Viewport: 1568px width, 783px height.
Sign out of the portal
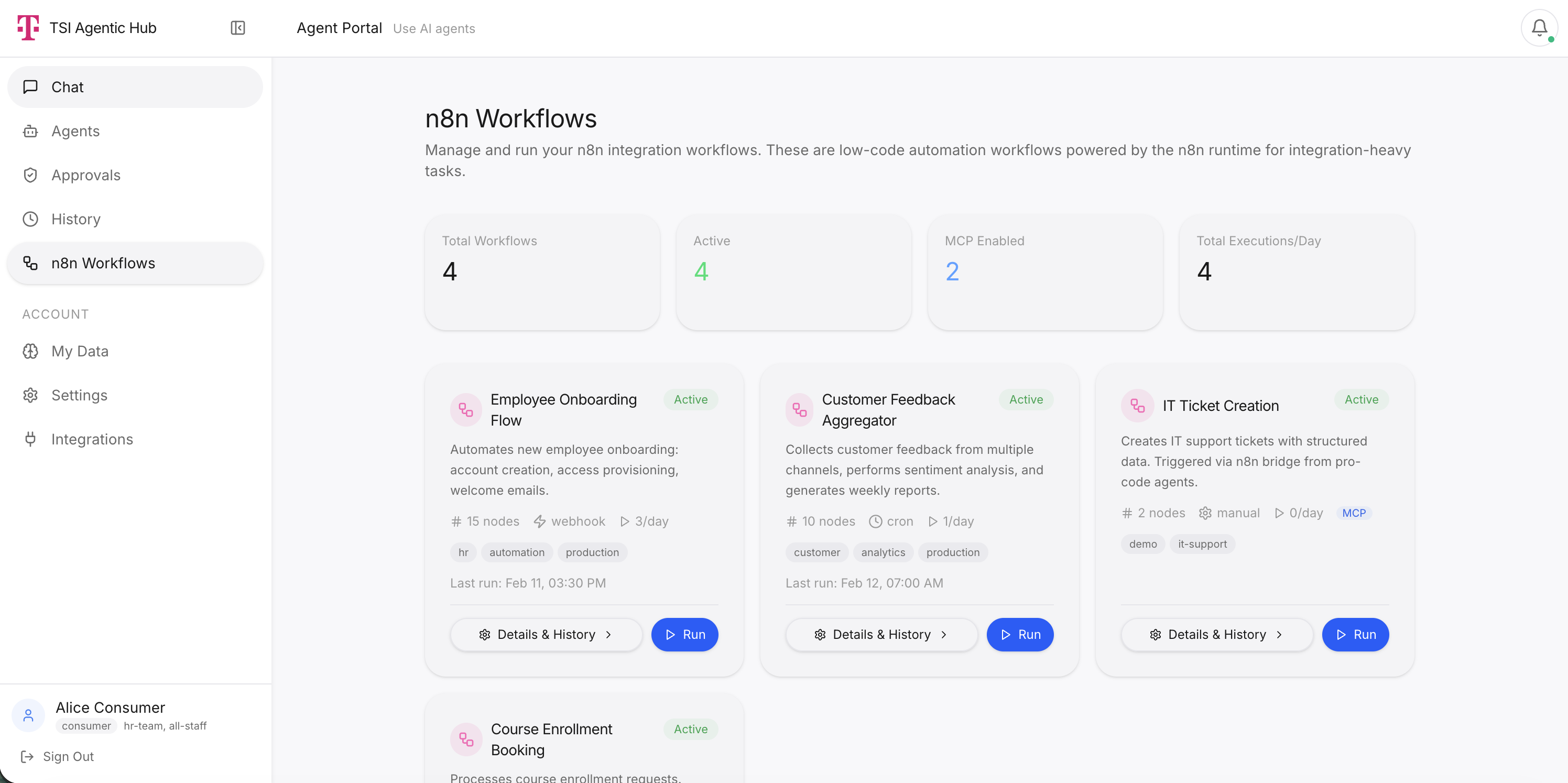coord(57,756)
